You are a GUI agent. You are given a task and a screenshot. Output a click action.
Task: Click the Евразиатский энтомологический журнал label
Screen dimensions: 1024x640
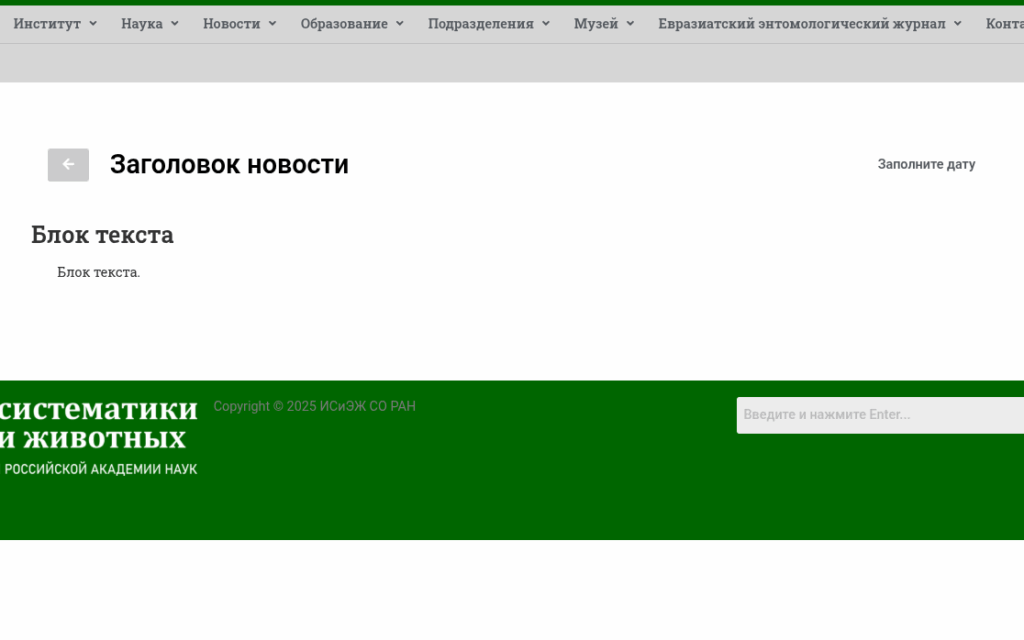tap(801, 24)
